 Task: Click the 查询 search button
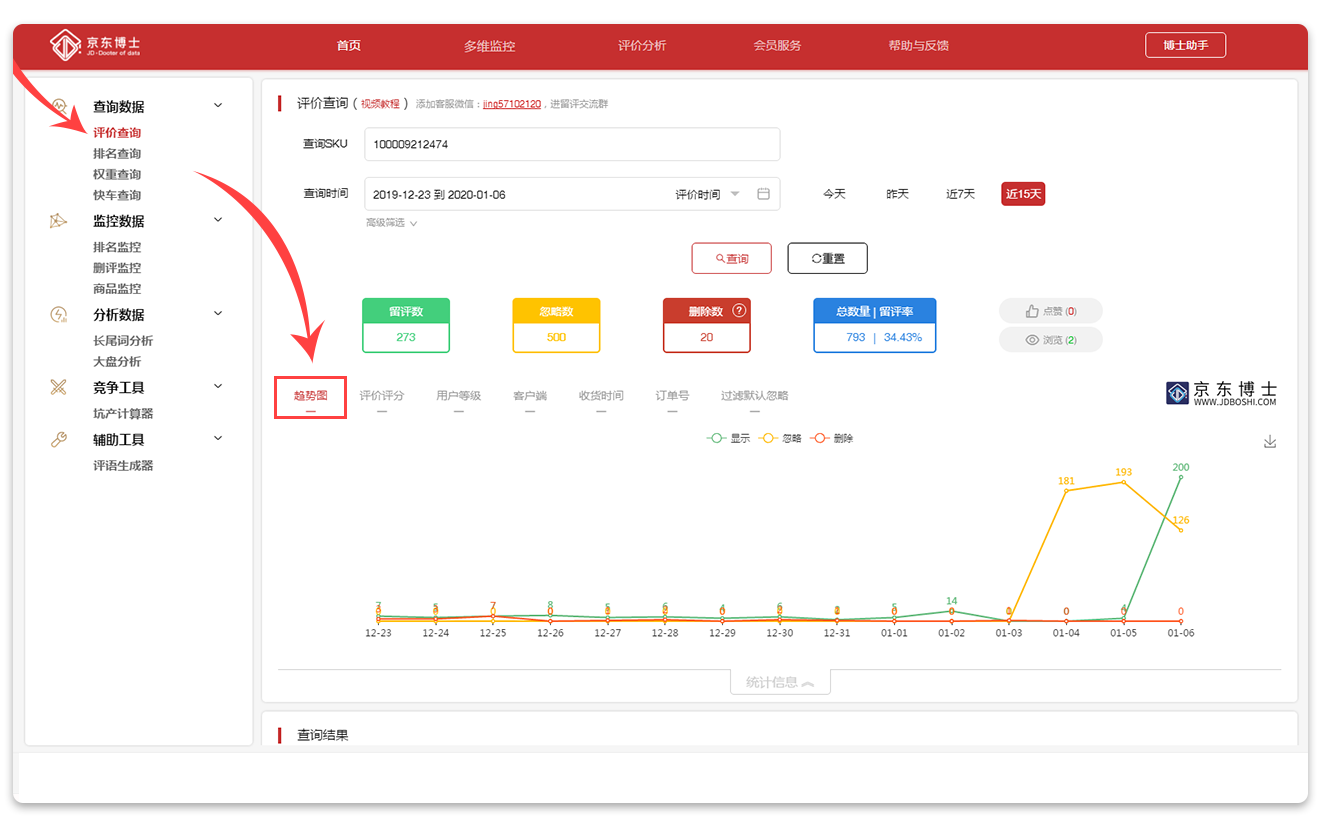coord(732,258)
